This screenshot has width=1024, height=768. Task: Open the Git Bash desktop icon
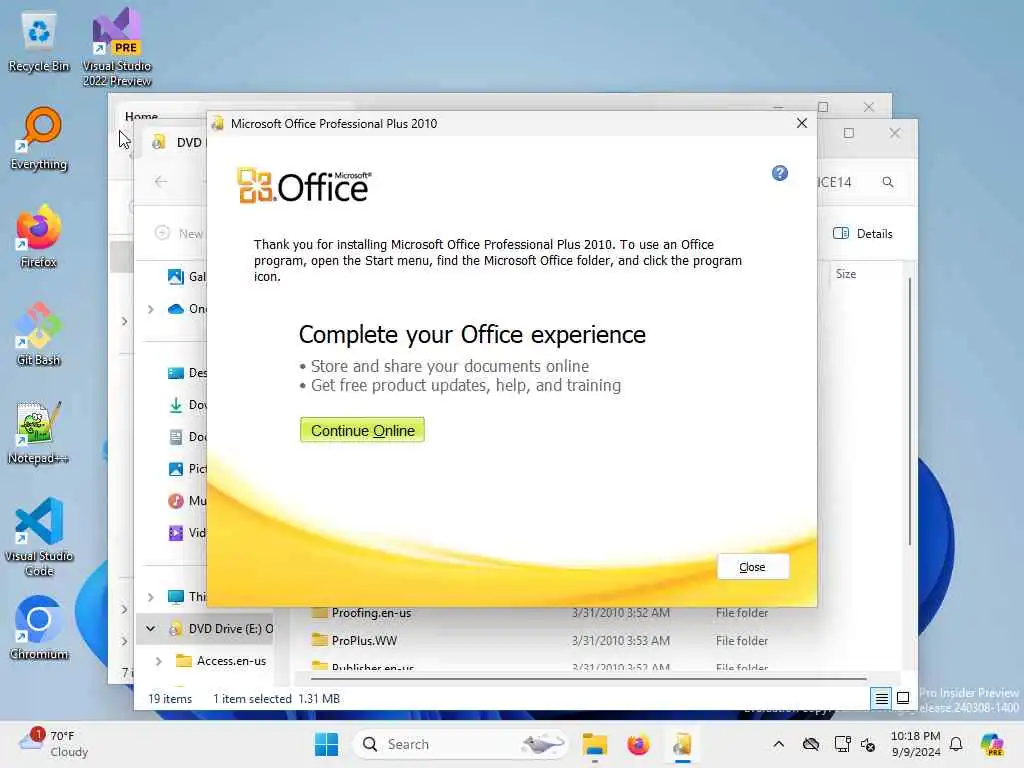[39, 334]
